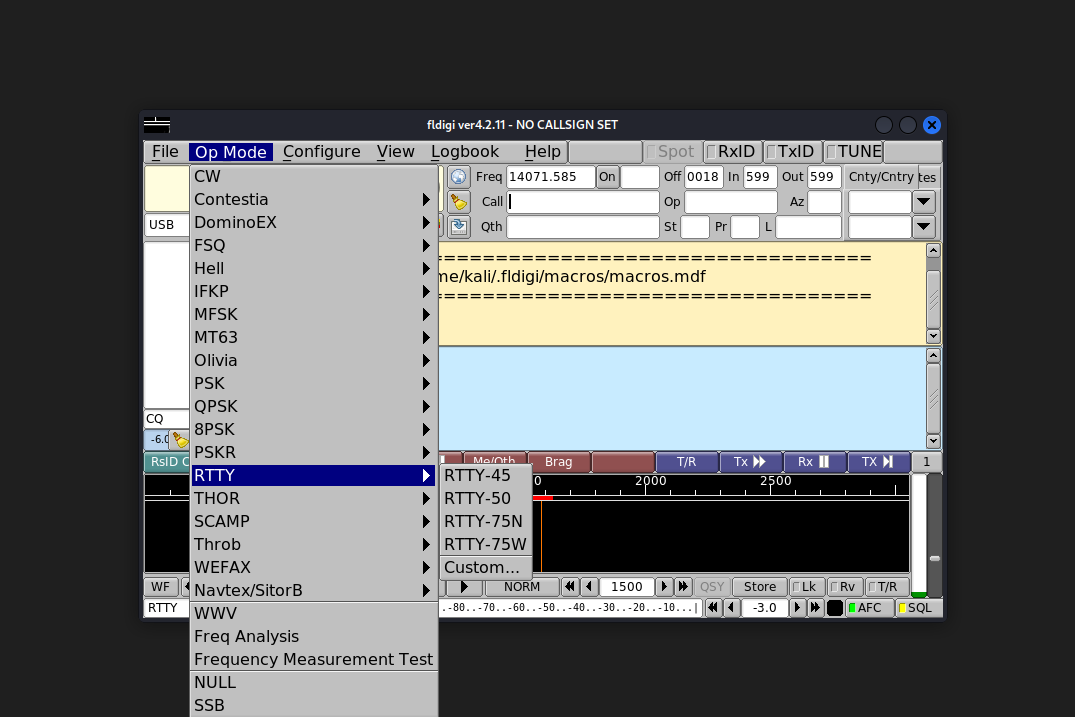This screenshot has height=717, width=1075.
Task: Click the TX skip-to-end macro button
Action: pyautogui.click(x=878, y=462)
